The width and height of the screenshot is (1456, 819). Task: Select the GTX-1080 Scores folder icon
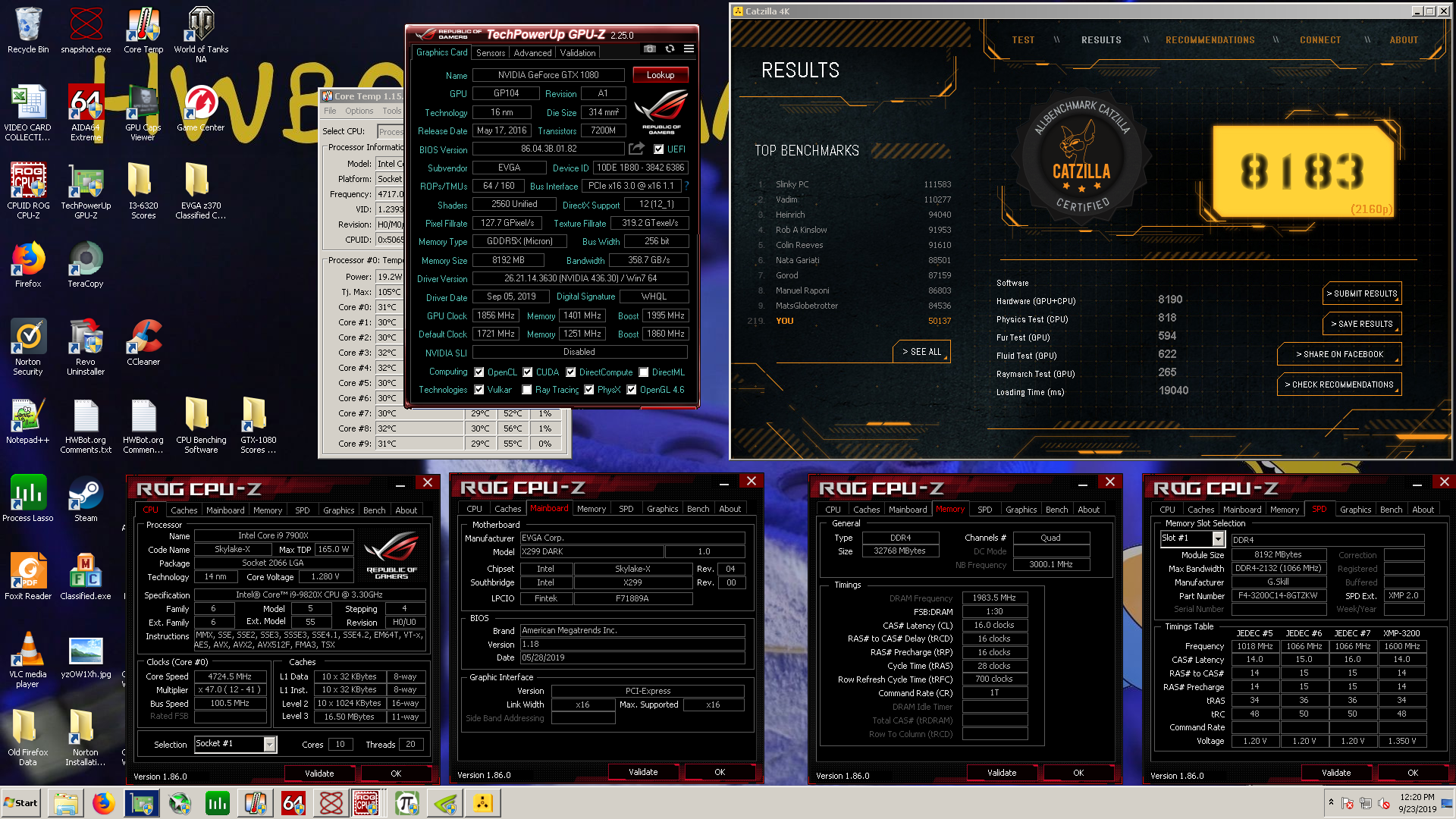(258, 425)
